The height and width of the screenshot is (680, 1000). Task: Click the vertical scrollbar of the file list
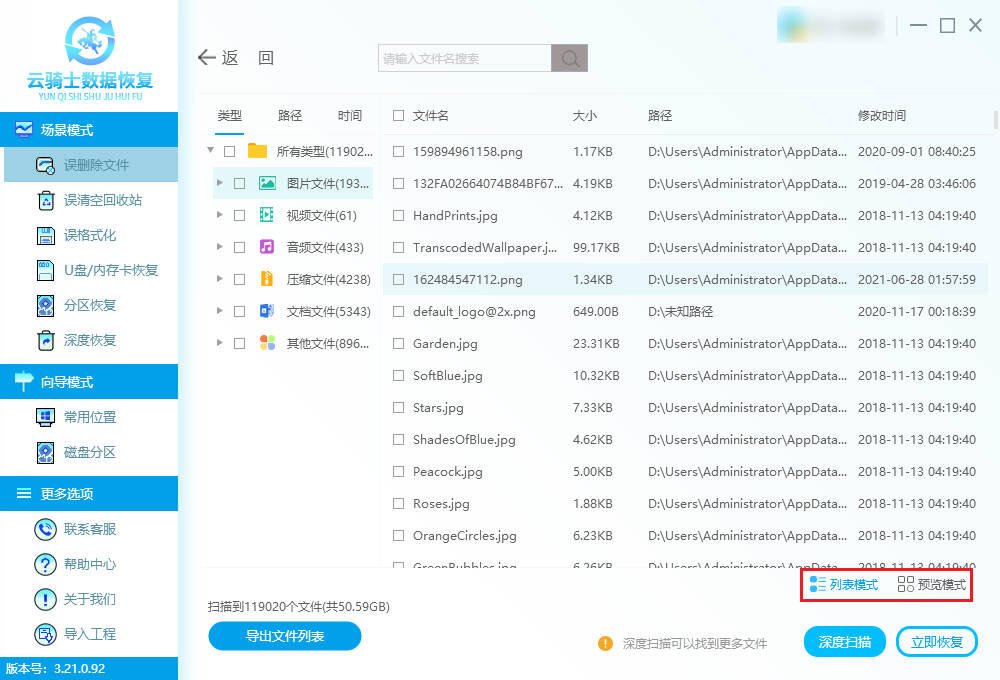pyautogui.click(x=996, y=119)
